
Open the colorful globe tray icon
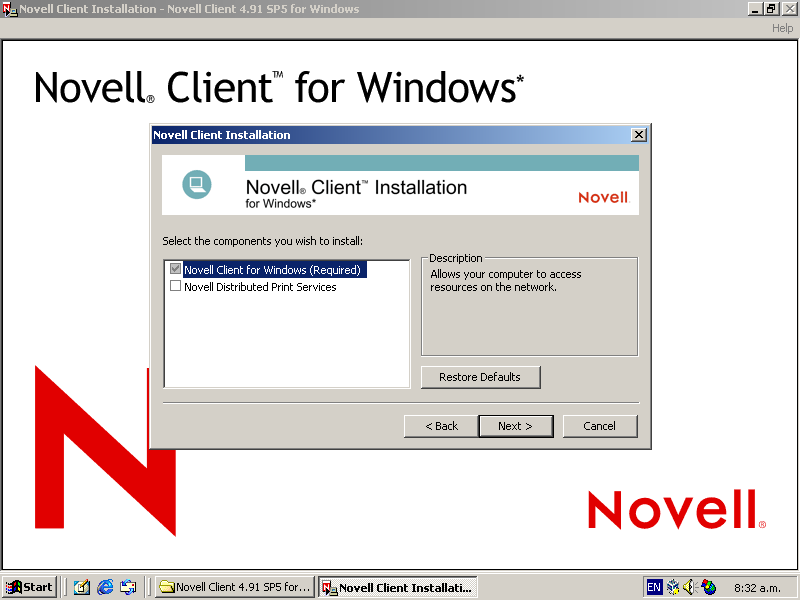click(709, 587)
